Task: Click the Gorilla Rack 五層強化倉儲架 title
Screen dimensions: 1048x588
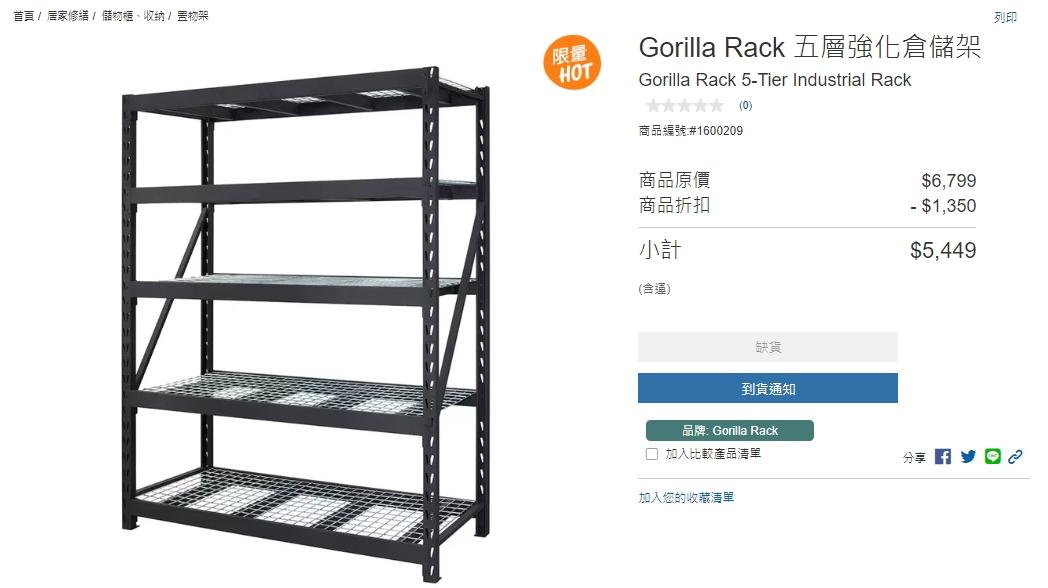Action: click(x=809, y=47)
